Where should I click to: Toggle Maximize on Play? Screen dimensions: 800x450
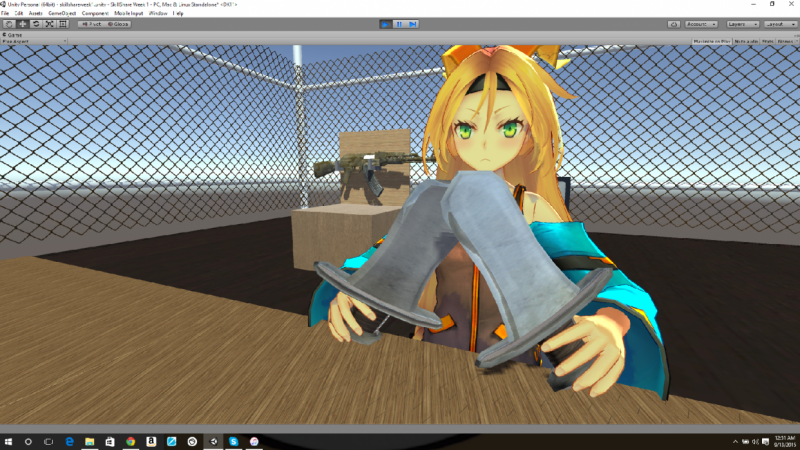coord(712,41)
